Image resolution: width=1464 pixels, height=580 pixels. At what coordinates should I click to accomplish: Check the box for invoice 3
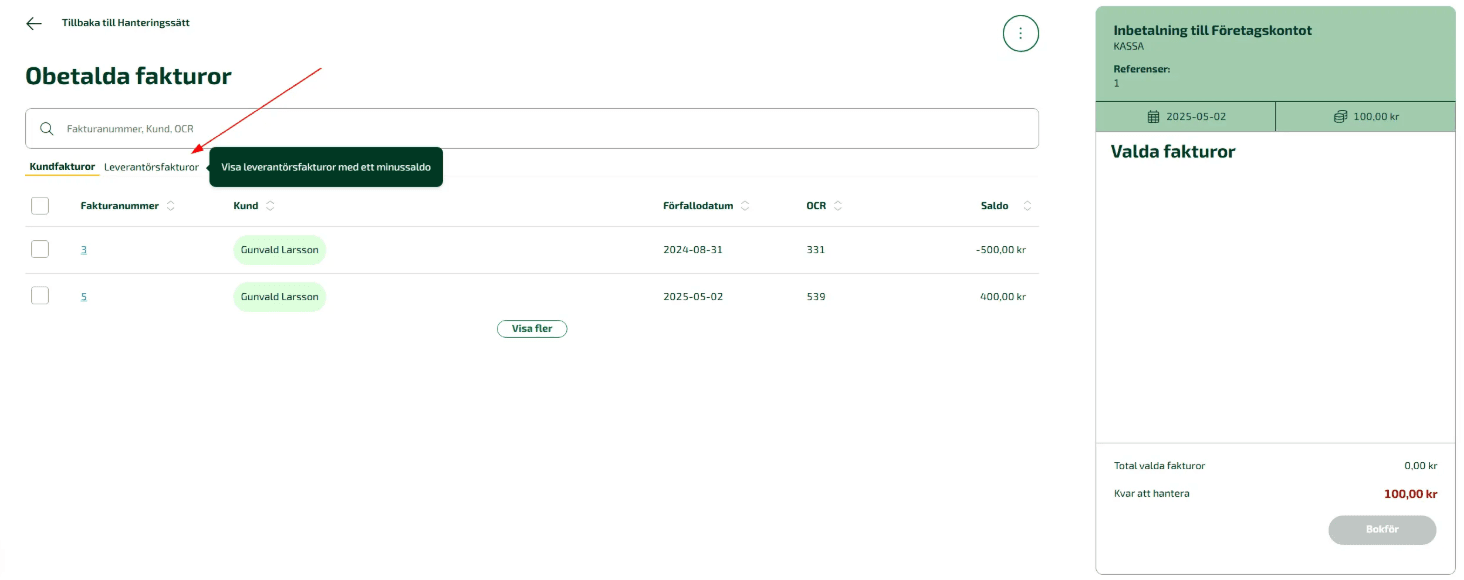pyautogui.click(x=40, y=250)
